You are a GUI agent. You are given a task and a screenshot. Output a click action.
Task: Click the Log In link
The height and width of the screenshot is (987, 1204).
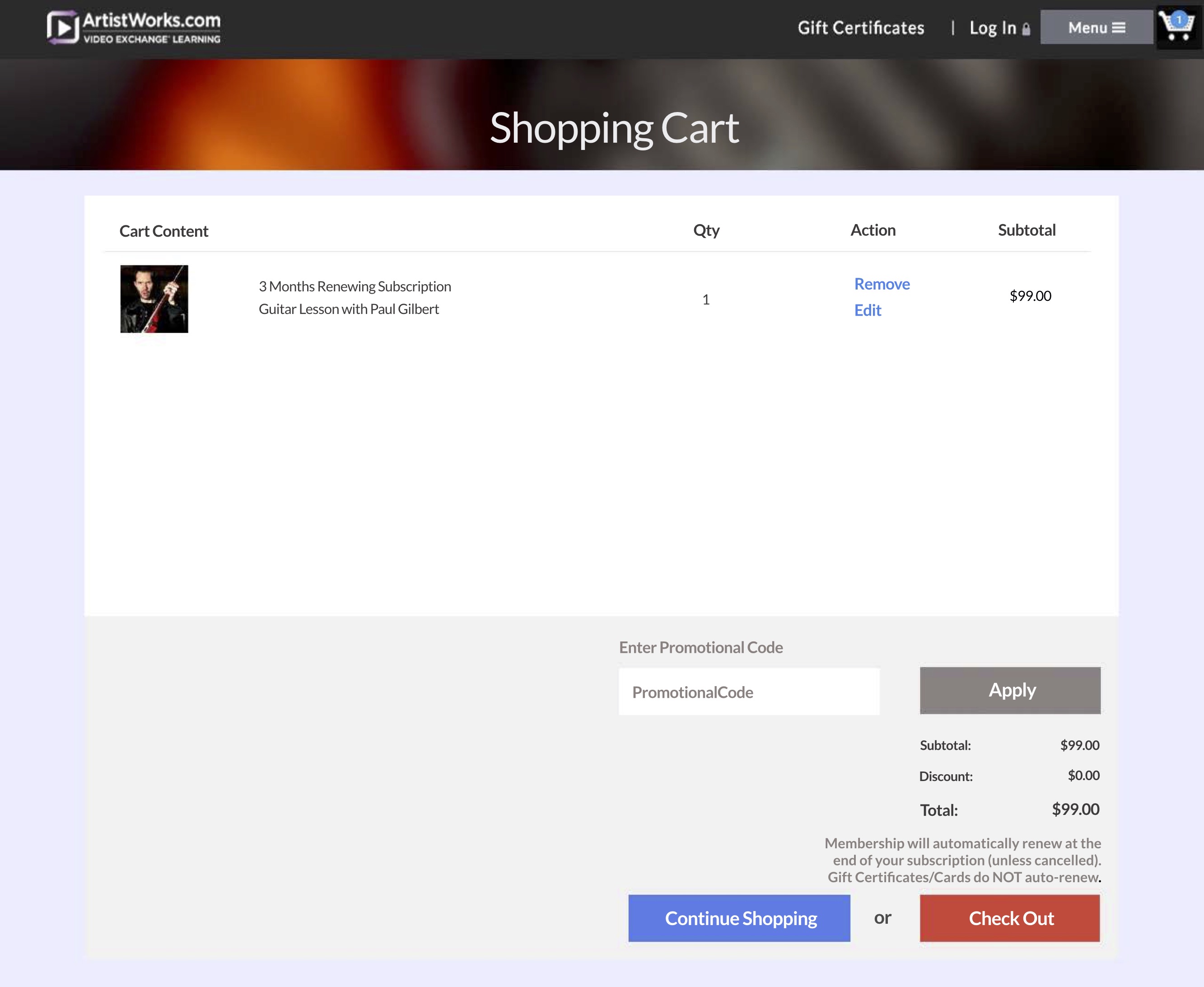pyautogui.click(x=993, y=28)
